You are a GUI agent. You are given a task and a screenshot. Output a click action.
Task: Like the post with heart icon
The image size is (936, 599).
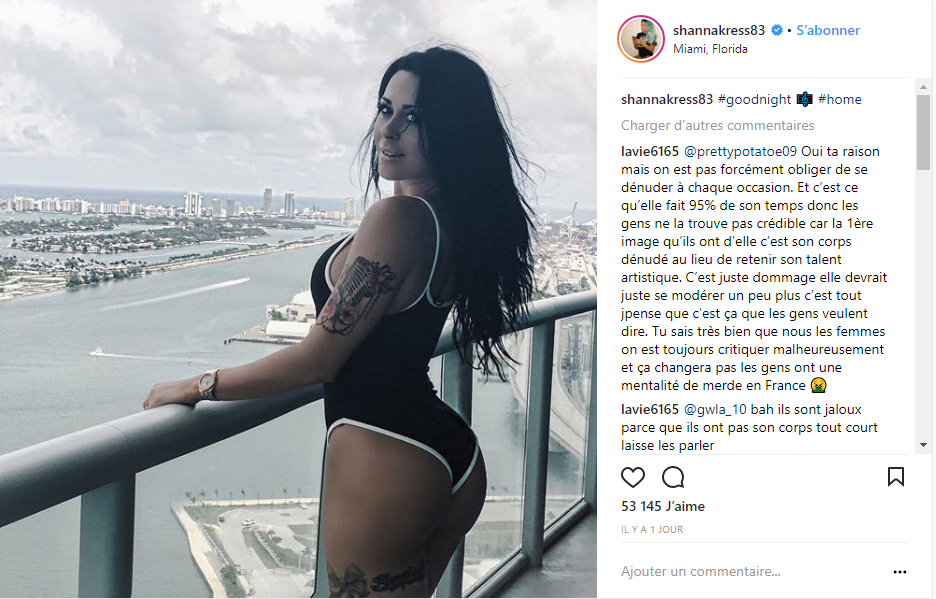click(x=633, y=478)
